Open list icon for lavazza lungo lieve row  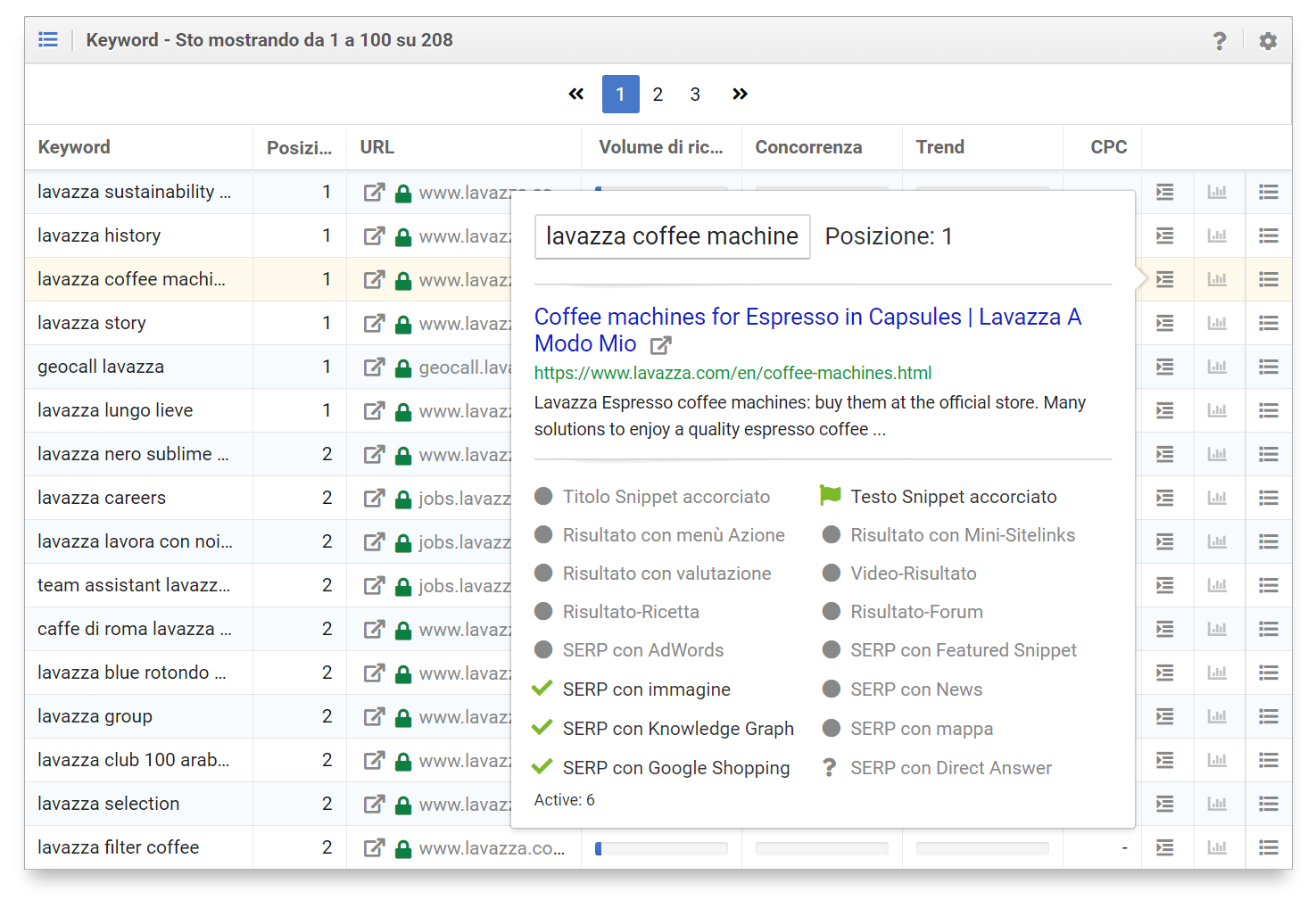(x=1269, y=410)
